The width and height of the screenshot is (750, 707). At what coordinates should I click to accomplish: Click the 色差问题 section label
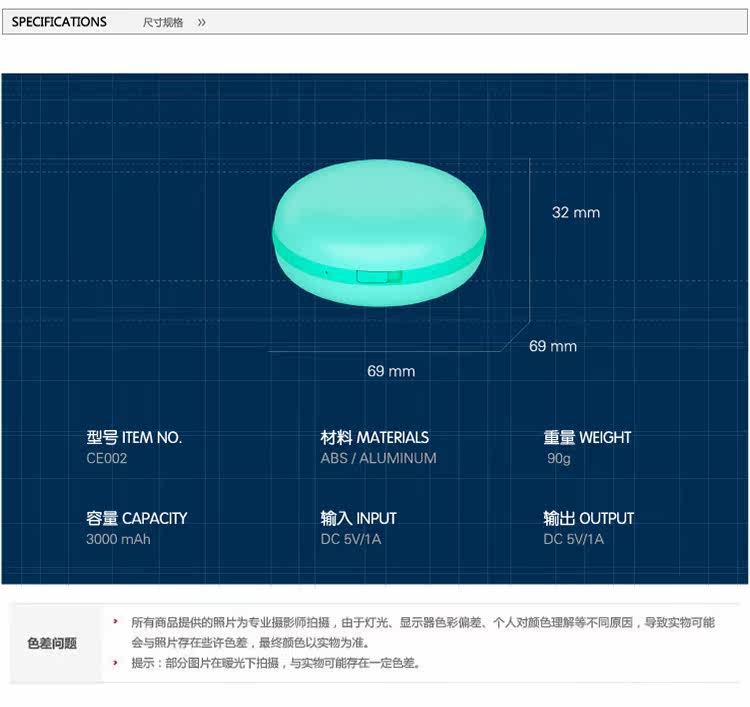point(52,643)
